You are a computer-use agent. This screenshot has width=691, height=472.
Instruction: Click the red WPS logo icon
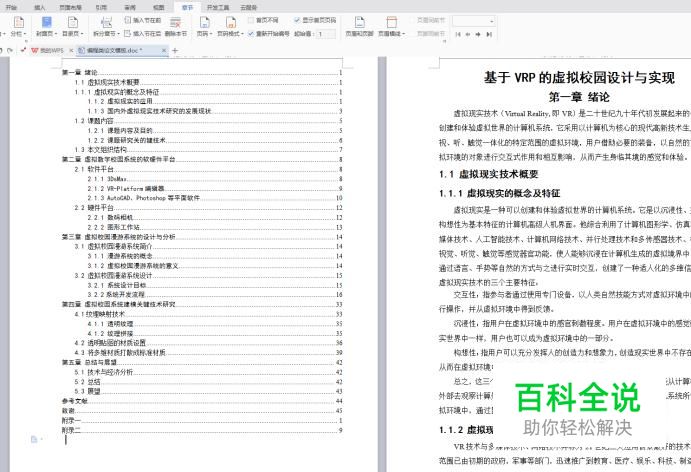click(x=34, y=51)
